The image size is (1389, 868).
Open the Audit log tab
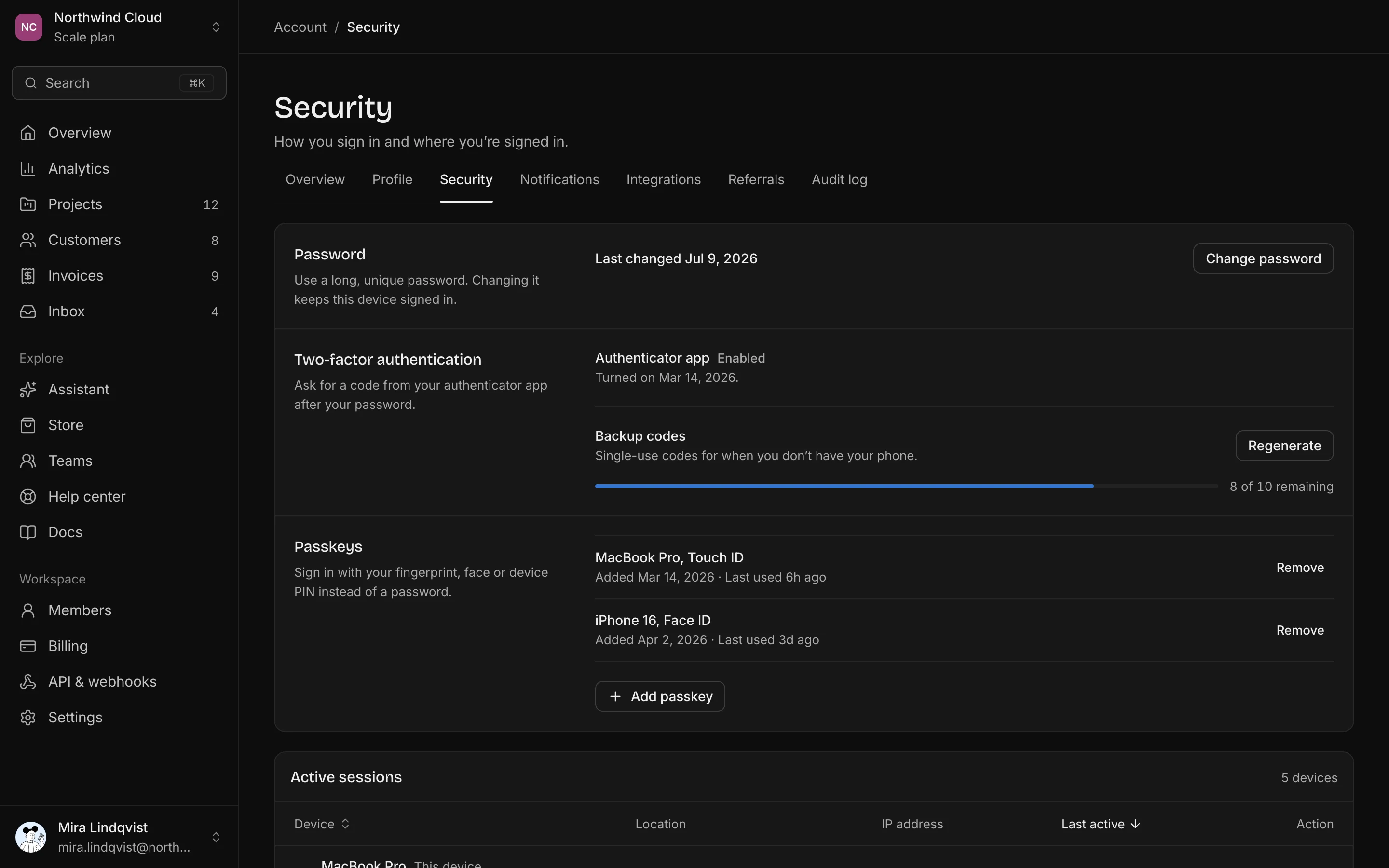pos(839,180)
